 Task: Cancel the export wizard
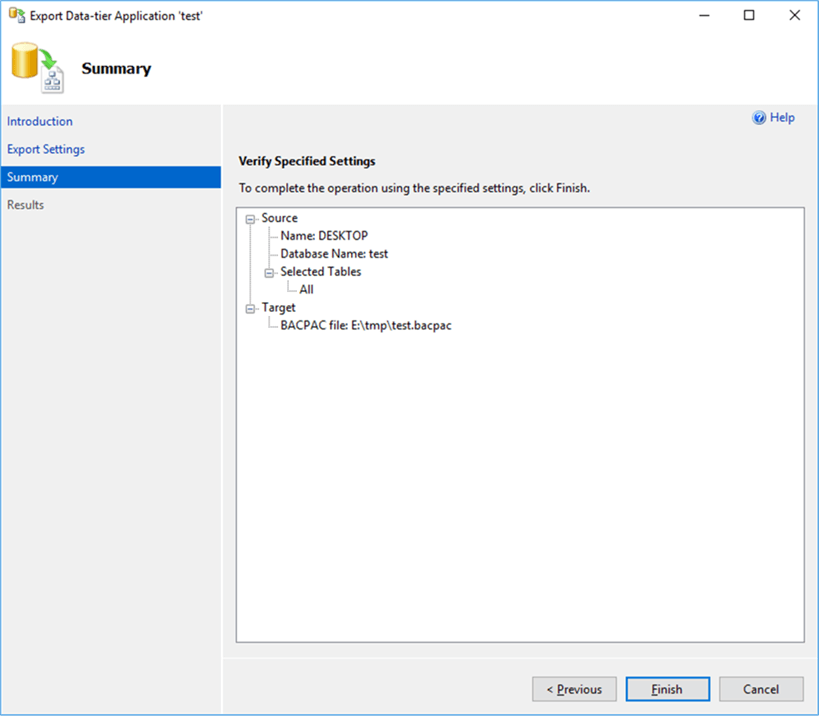point(761,689)
